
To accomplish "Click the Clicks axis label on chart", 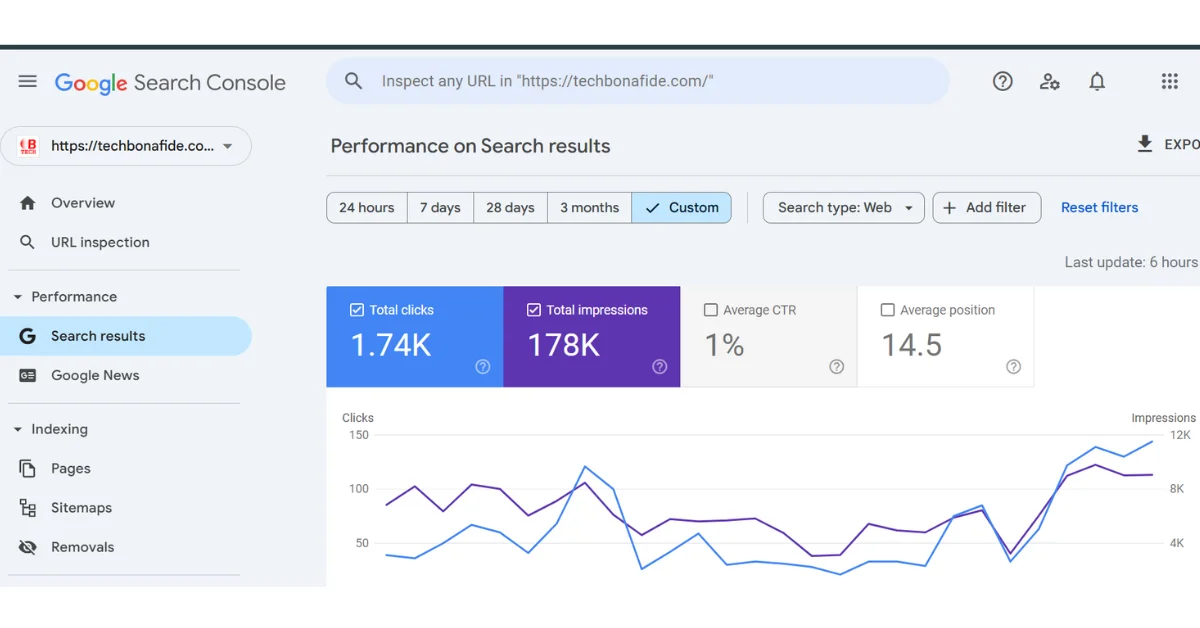I will point(358,418).
